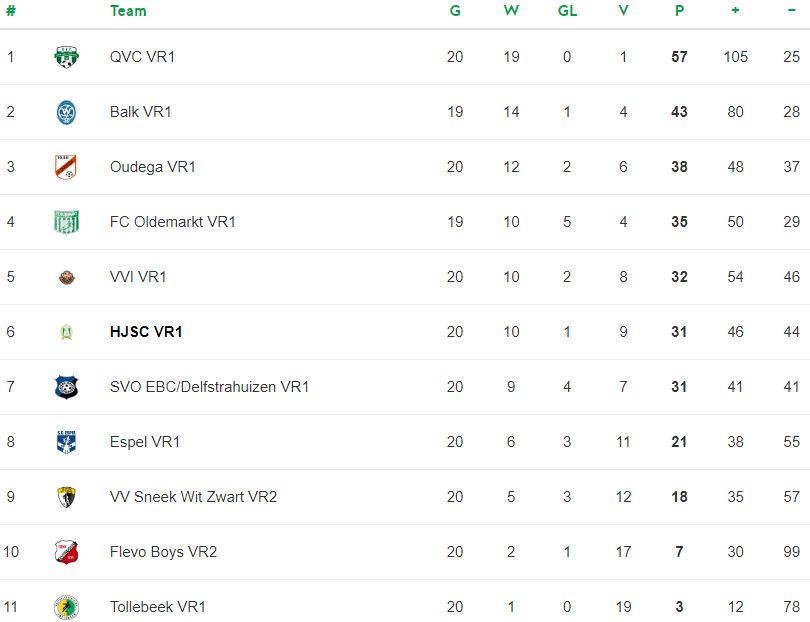The image size is (810, 622).
Task: Click the Espel VR1 club logo
Action: click(66, 442)
